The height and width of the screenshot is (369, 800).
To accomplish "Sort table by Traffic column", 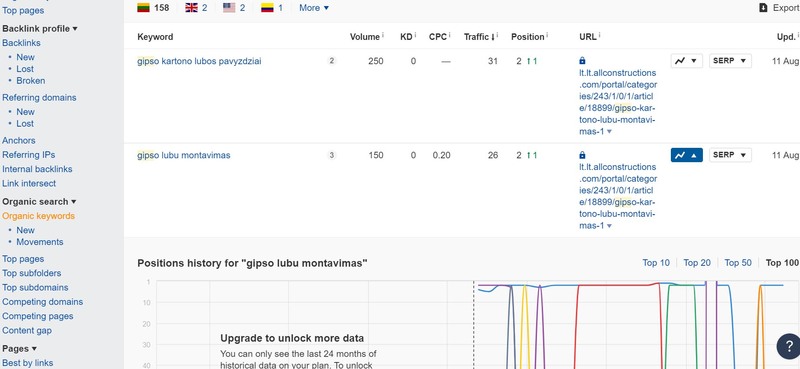I will coord(479,37).
